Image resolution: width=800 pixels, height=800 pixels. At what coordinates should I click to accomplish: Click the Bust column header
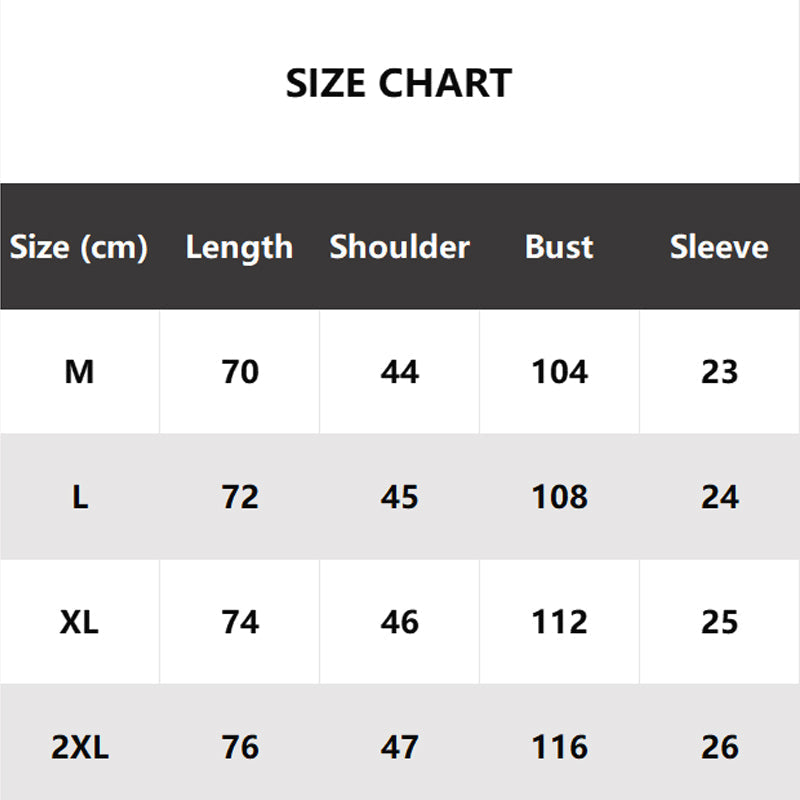point(559,247)
